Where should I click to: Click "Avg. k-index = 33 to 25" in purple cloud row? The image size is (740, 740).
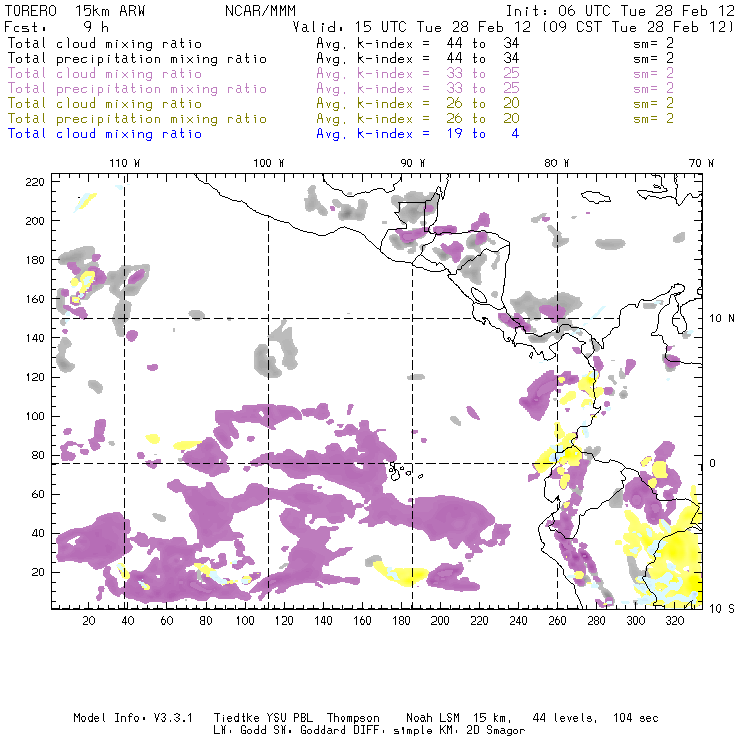[x=418, y=74]
